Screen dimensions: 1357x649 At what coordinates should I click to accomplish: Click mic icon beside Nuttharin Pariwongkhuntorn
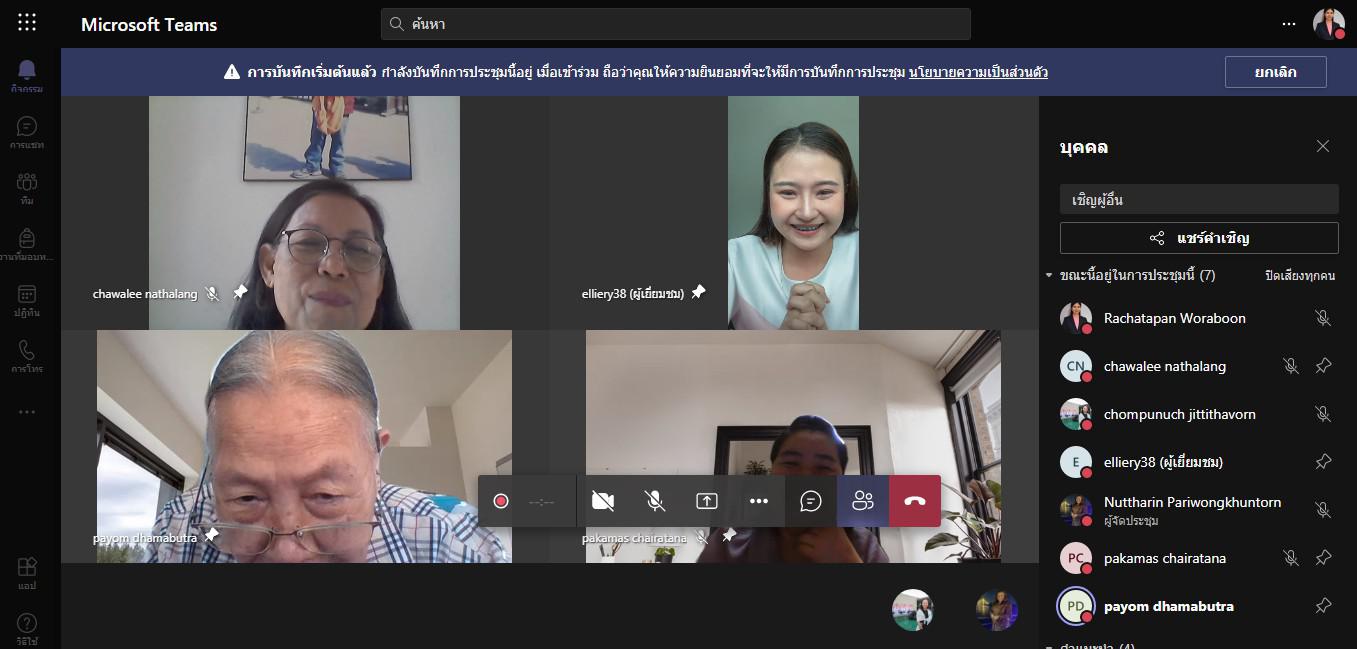[1323, 510]
